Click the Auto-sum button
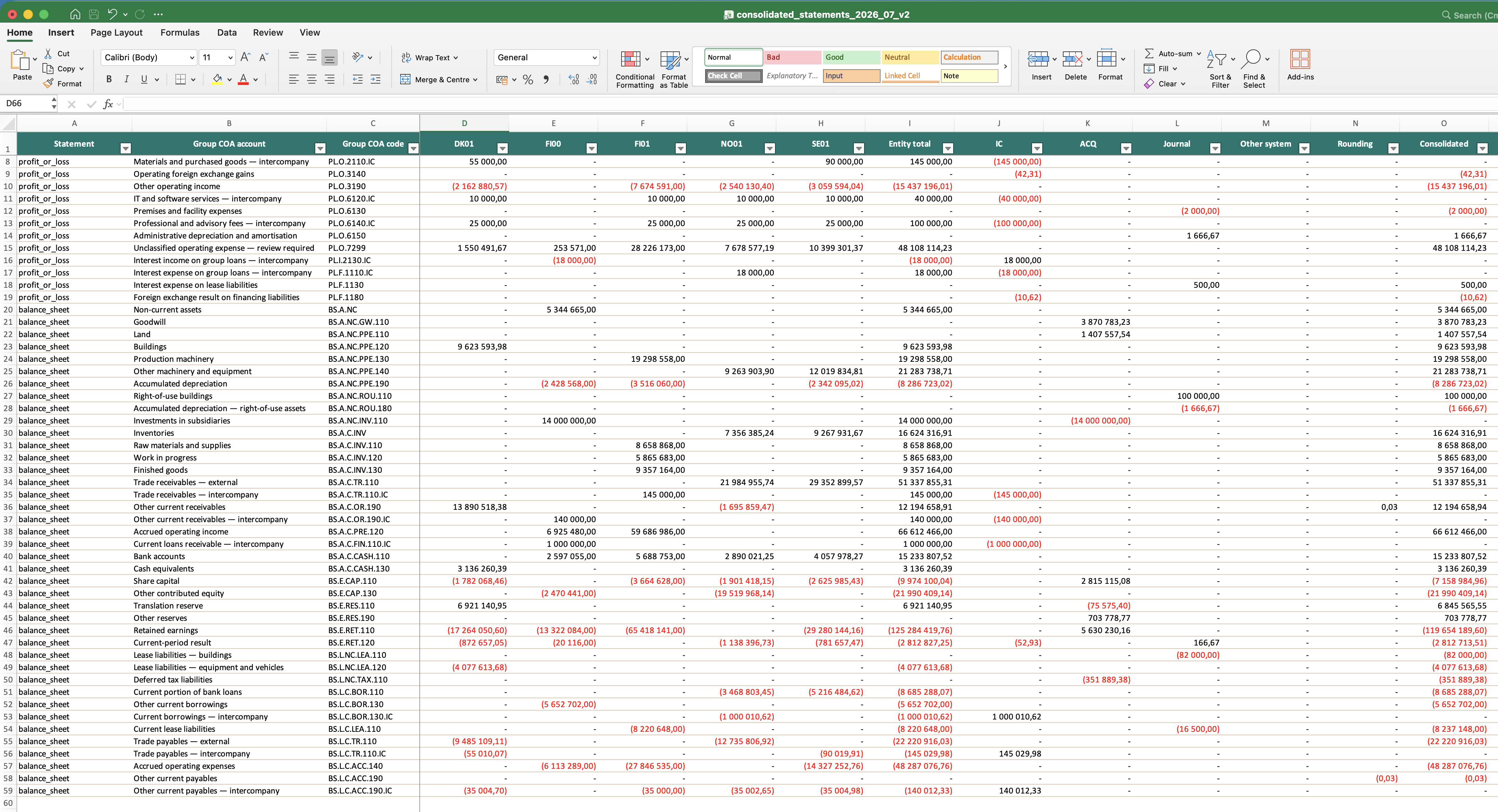1498x812 pixels. point(1172,53)
